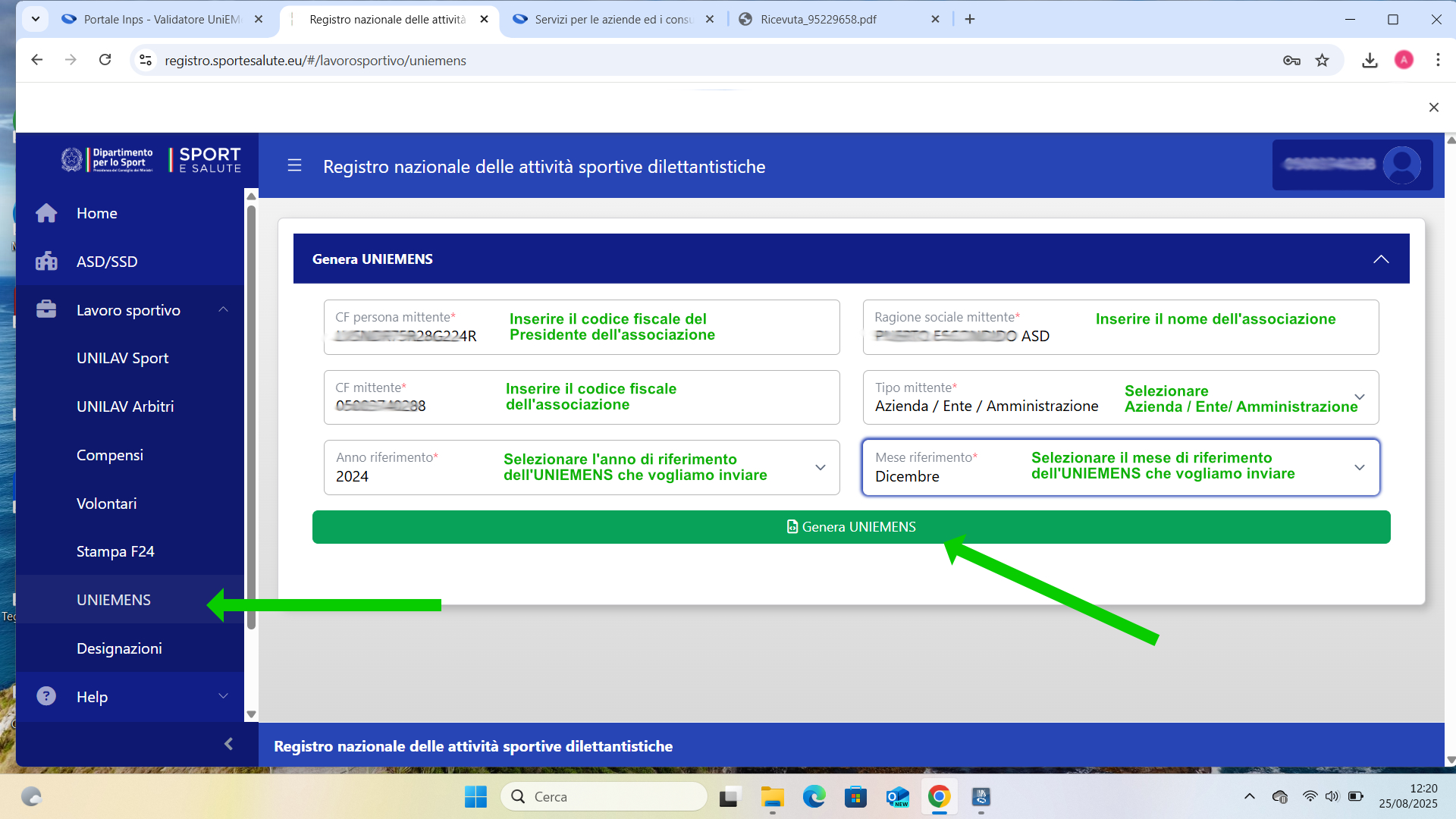Open browser downloads icon
This screenshot has width=1456, height=819.
coord(1369,61)
